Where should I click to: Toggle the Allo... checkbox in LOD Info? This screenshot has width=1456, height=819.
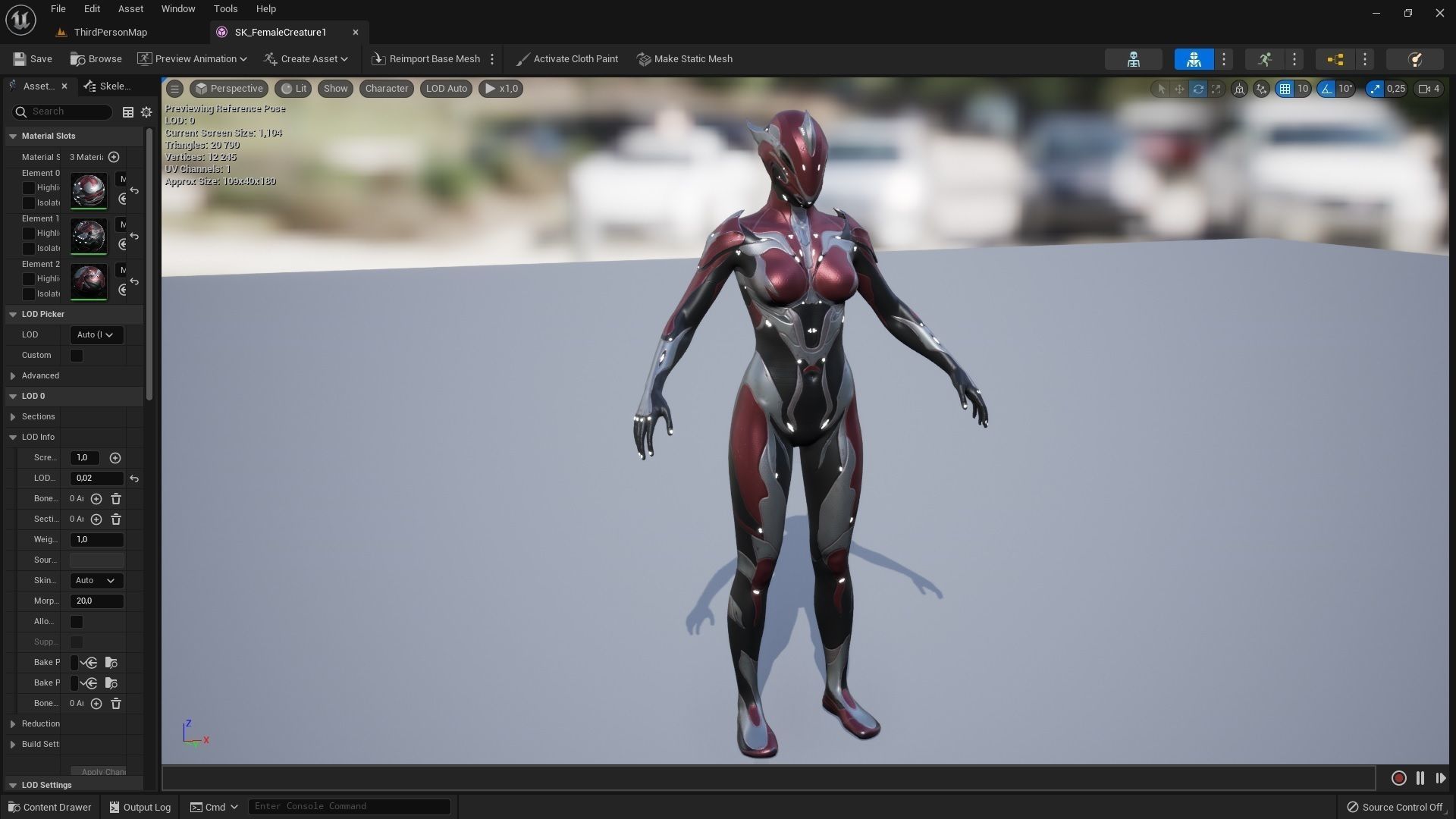tap(77, 622)
